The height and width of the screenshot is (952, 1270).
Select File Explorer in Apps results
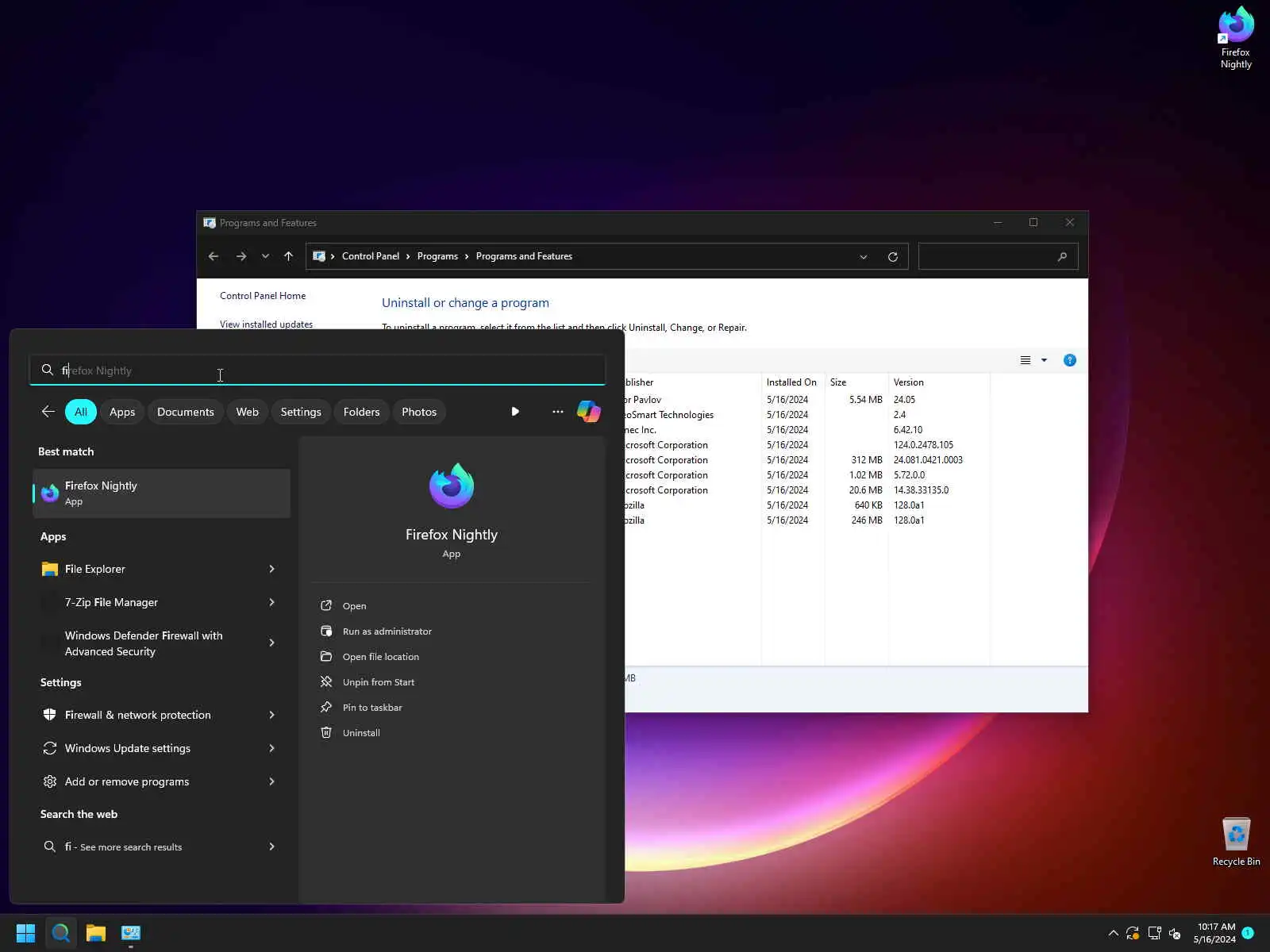tap(148, 569)
